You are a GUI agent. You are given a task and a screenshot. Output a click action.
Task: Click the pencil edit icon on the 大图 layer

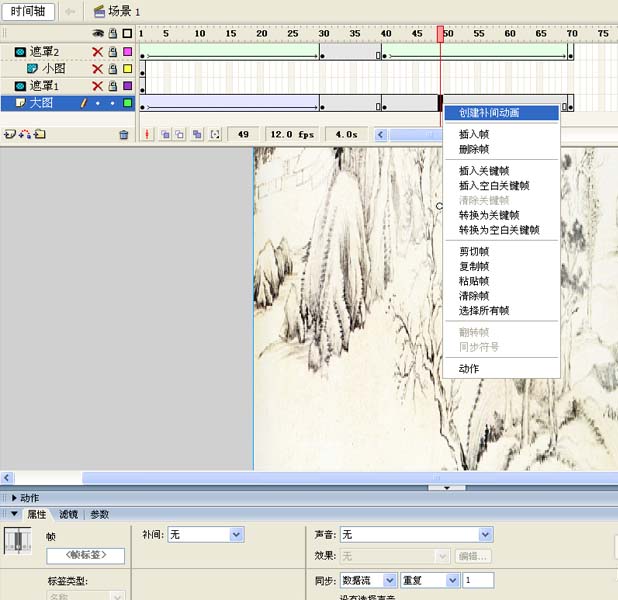[x=83, y=103]
